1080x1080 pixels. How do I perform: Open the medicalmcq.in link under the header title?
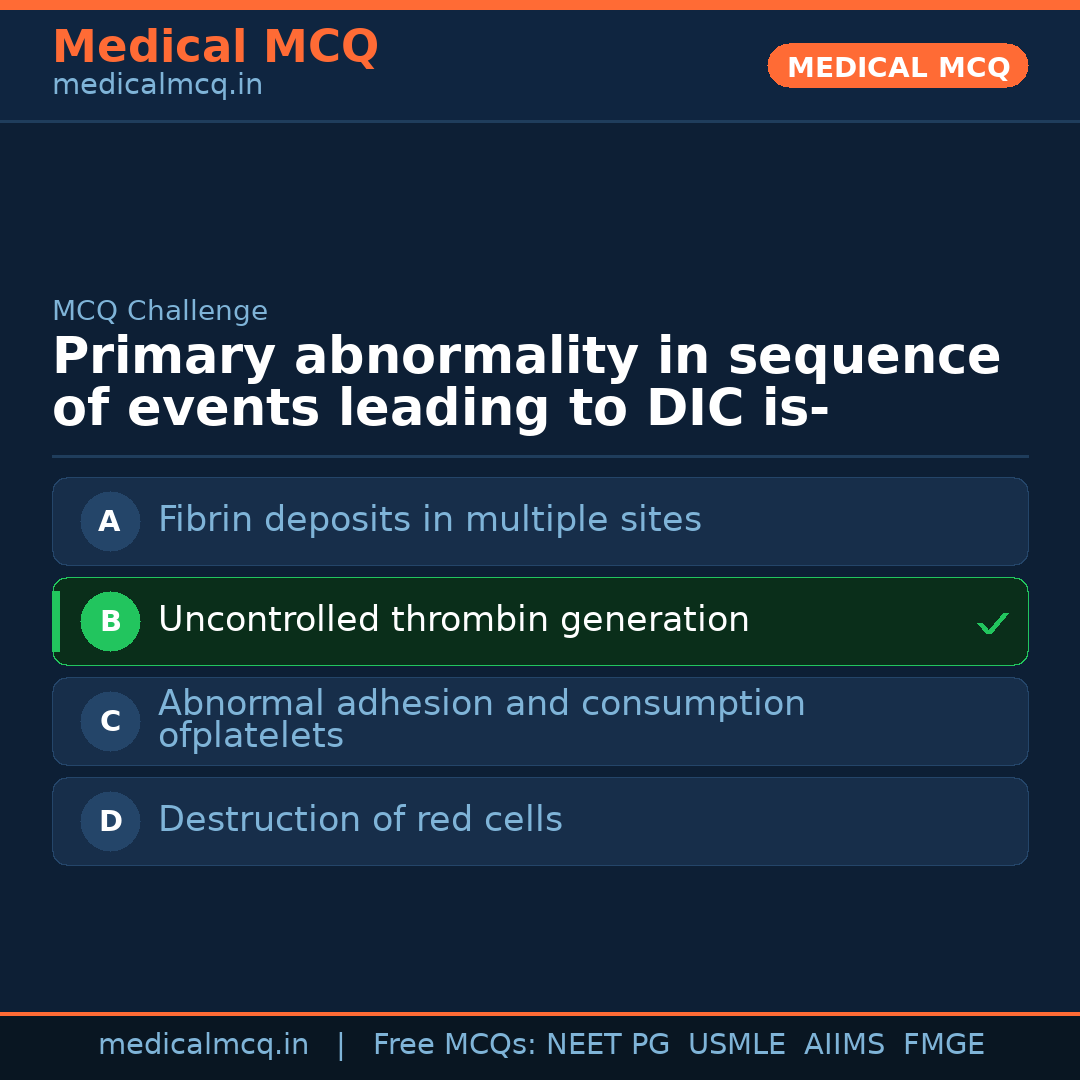tap(157, 86)
